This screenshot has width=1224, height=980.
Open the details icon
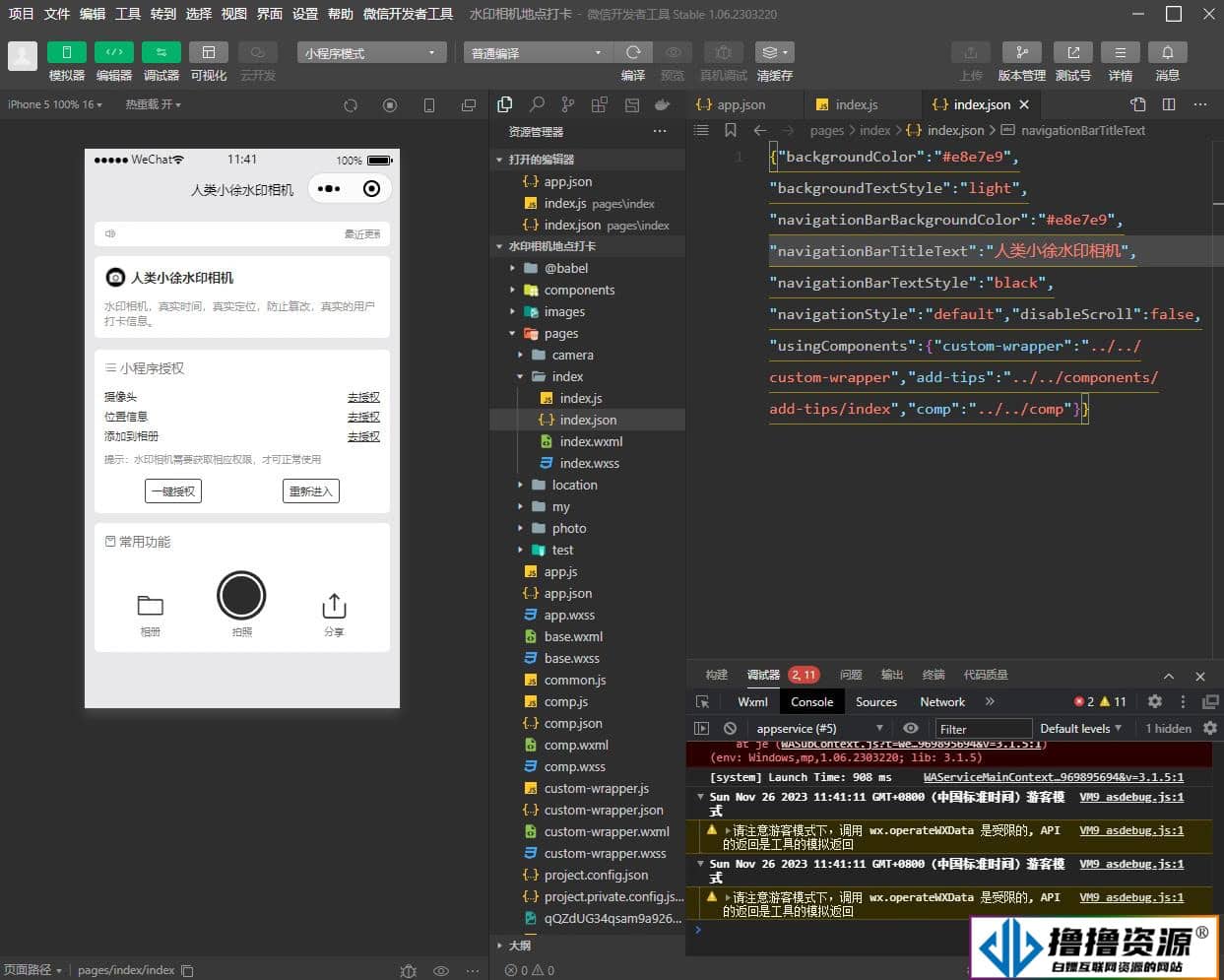coord(1121,52)
